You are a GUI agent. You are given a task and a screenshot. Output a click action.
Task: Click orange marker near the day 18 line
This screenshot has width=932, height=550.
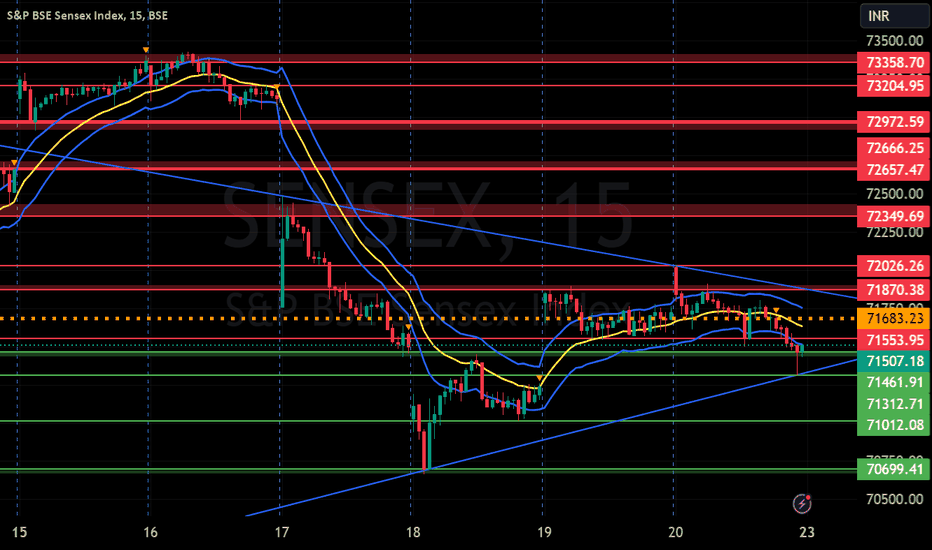[x=408, y=327]
